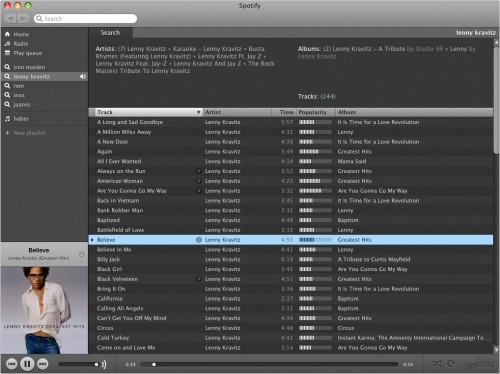Image resolution: width=500 pixels, height=374 pixels.
Task: Open Home in the sidebar
Action: tap(21, 34)
